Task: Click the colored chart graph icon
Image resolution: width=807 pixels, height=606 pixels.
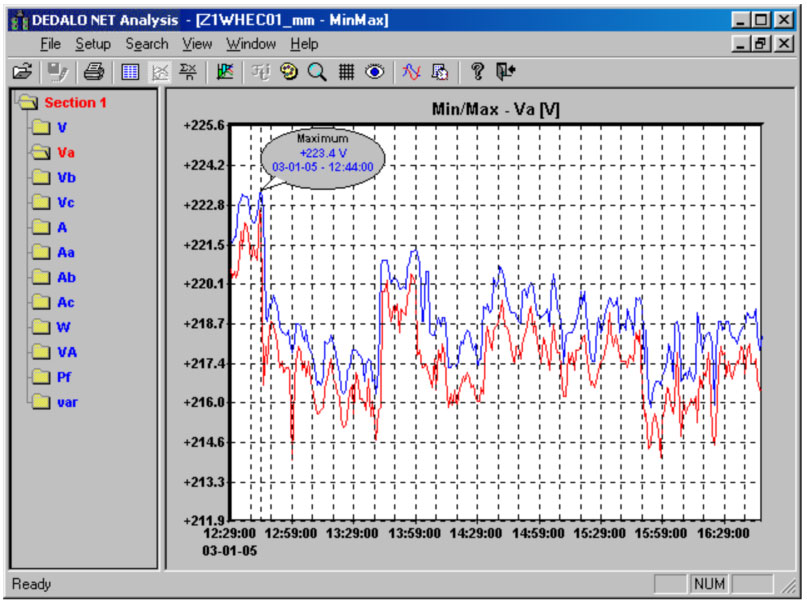Action: (225, 72)
